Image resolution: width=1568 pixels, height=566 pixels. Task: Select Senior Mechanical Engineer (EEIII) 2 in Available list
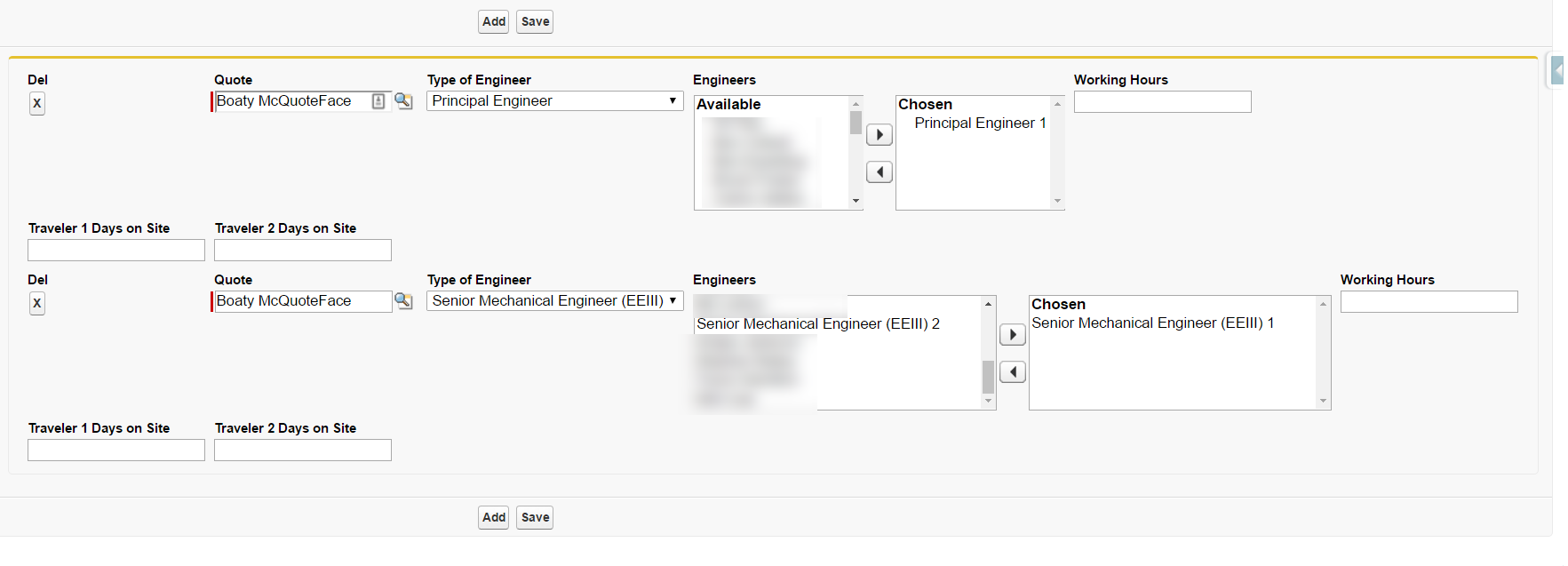coord(817,324)
